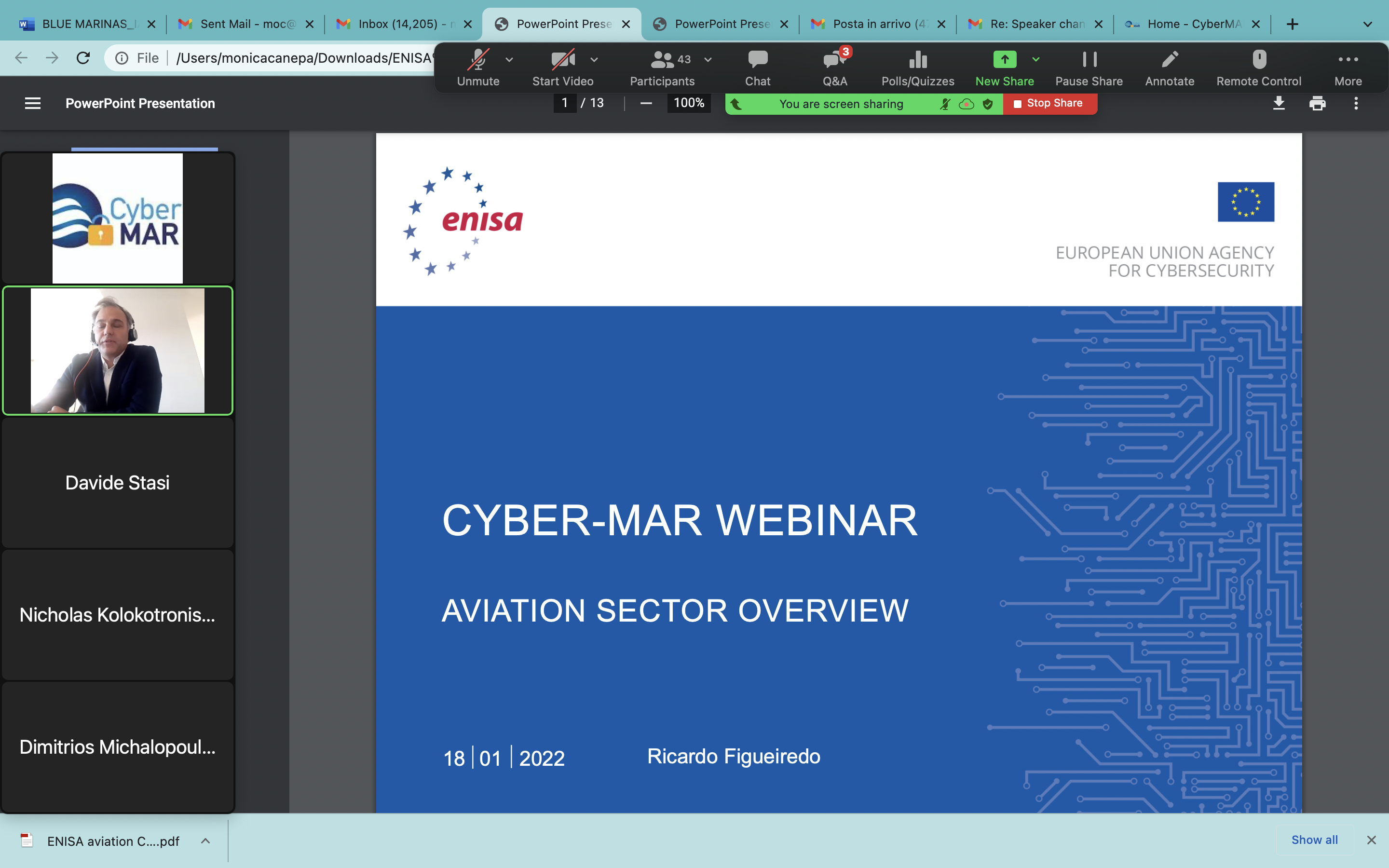Reload the current page

click(83, 58)
